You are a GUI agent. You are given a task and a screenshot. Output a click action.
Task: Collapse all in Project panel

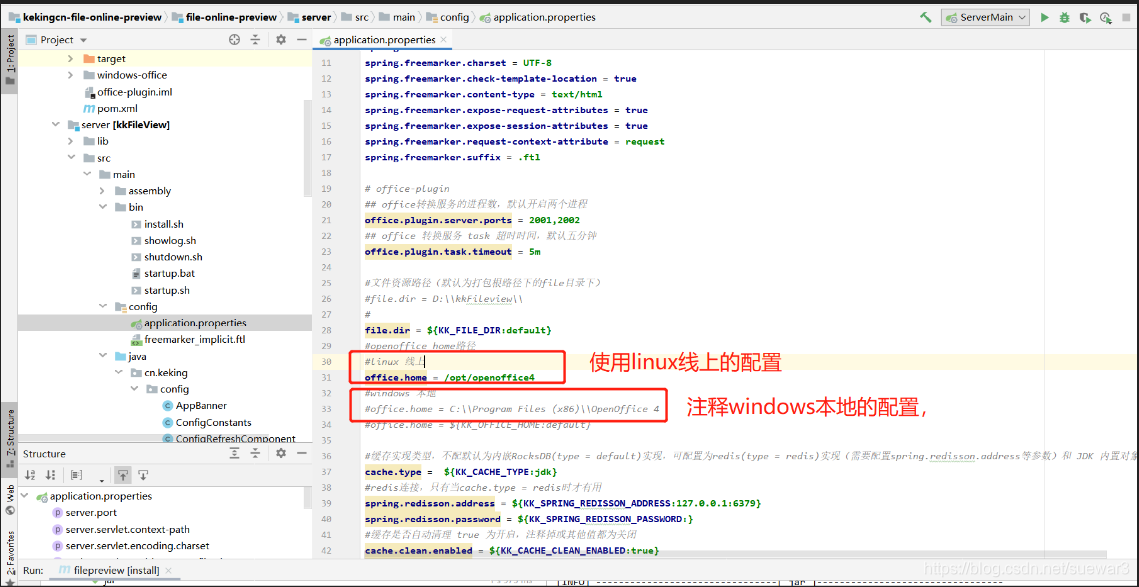(257, 40)
